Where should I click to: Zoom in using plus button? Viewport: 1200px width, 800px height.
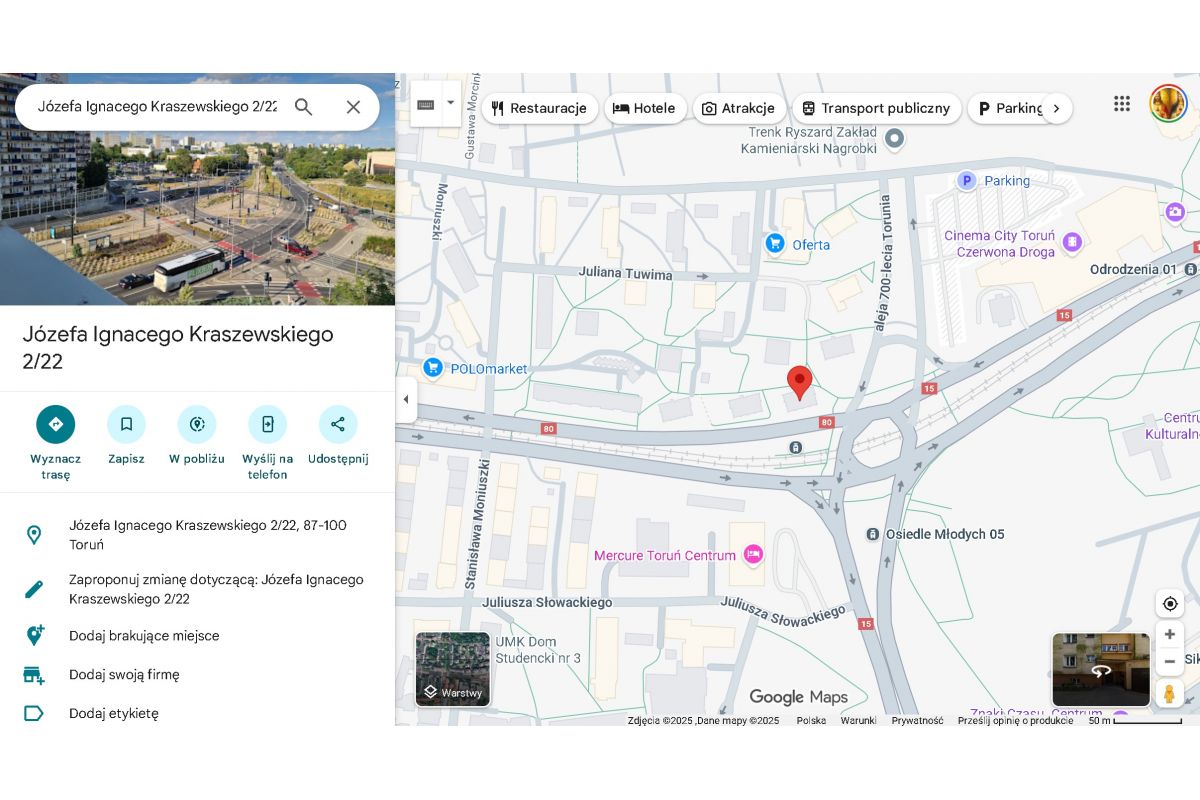coord(1169,634)
